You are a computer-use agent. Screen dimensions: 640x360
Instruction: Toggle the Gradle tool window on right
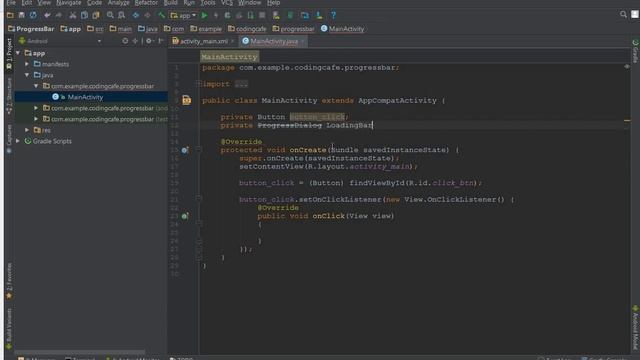635,51
